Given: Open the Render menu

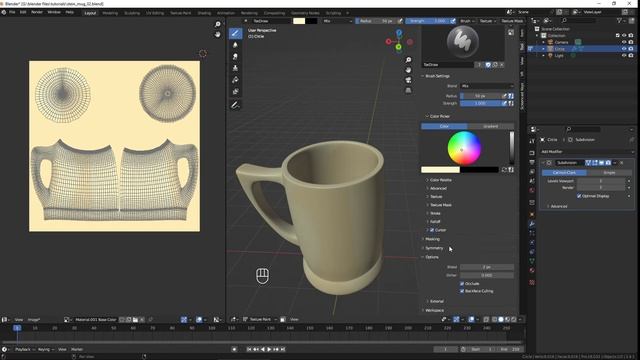Looking at the screenshot, I should (37, 12).
